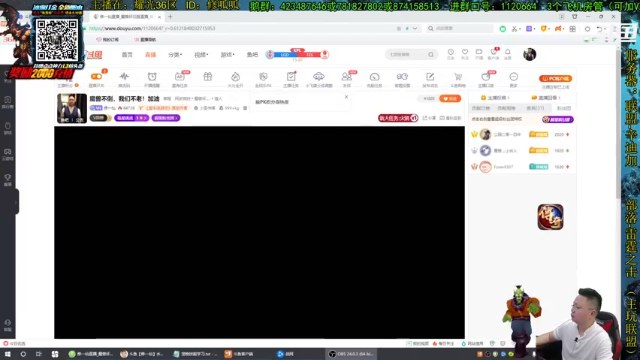
Task: Open the UFO spaceship icon
Action: pyautogui.click(x=319, y=76)
